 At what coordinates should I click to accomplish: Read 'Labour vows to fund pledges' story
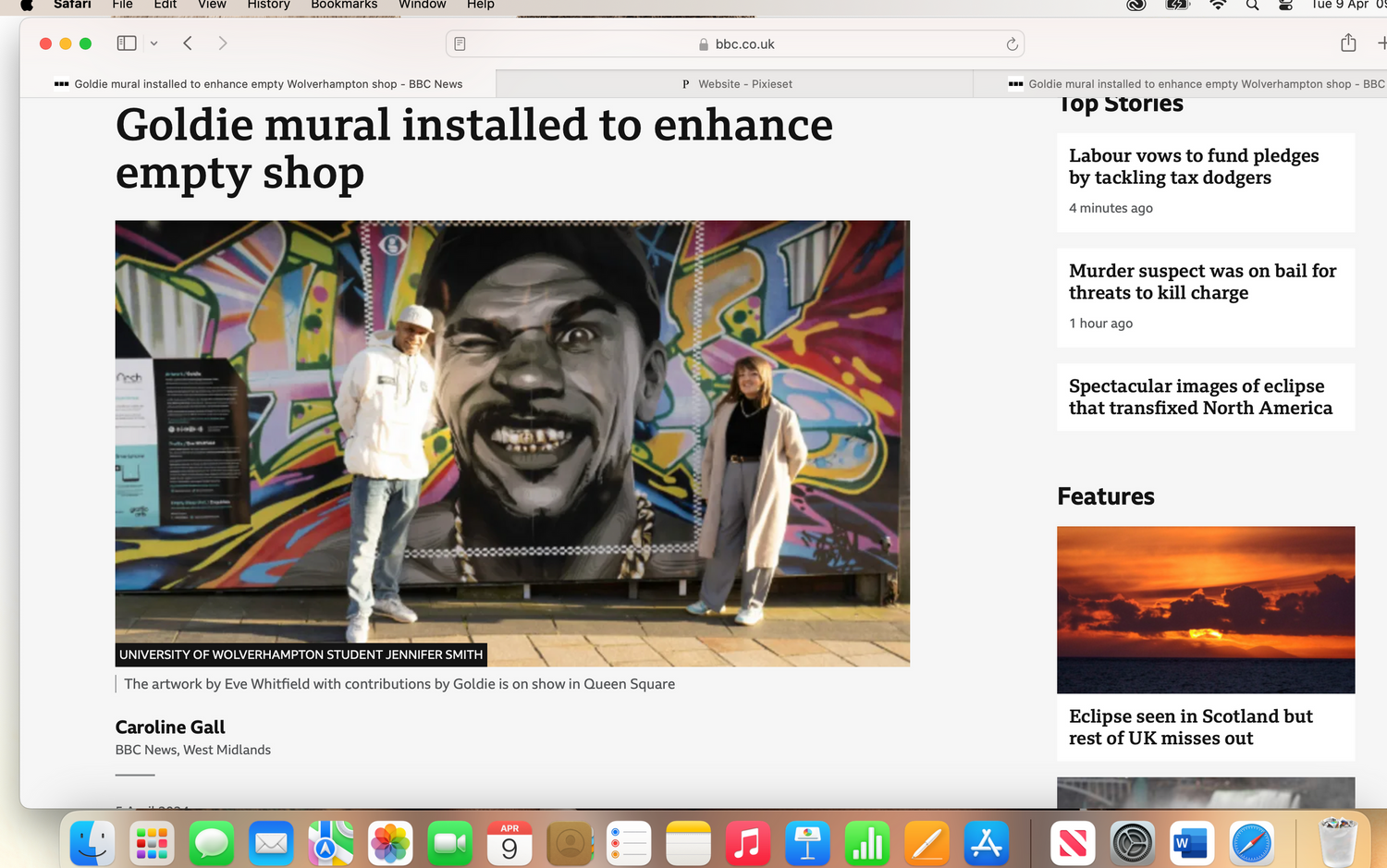(1194, 166)
